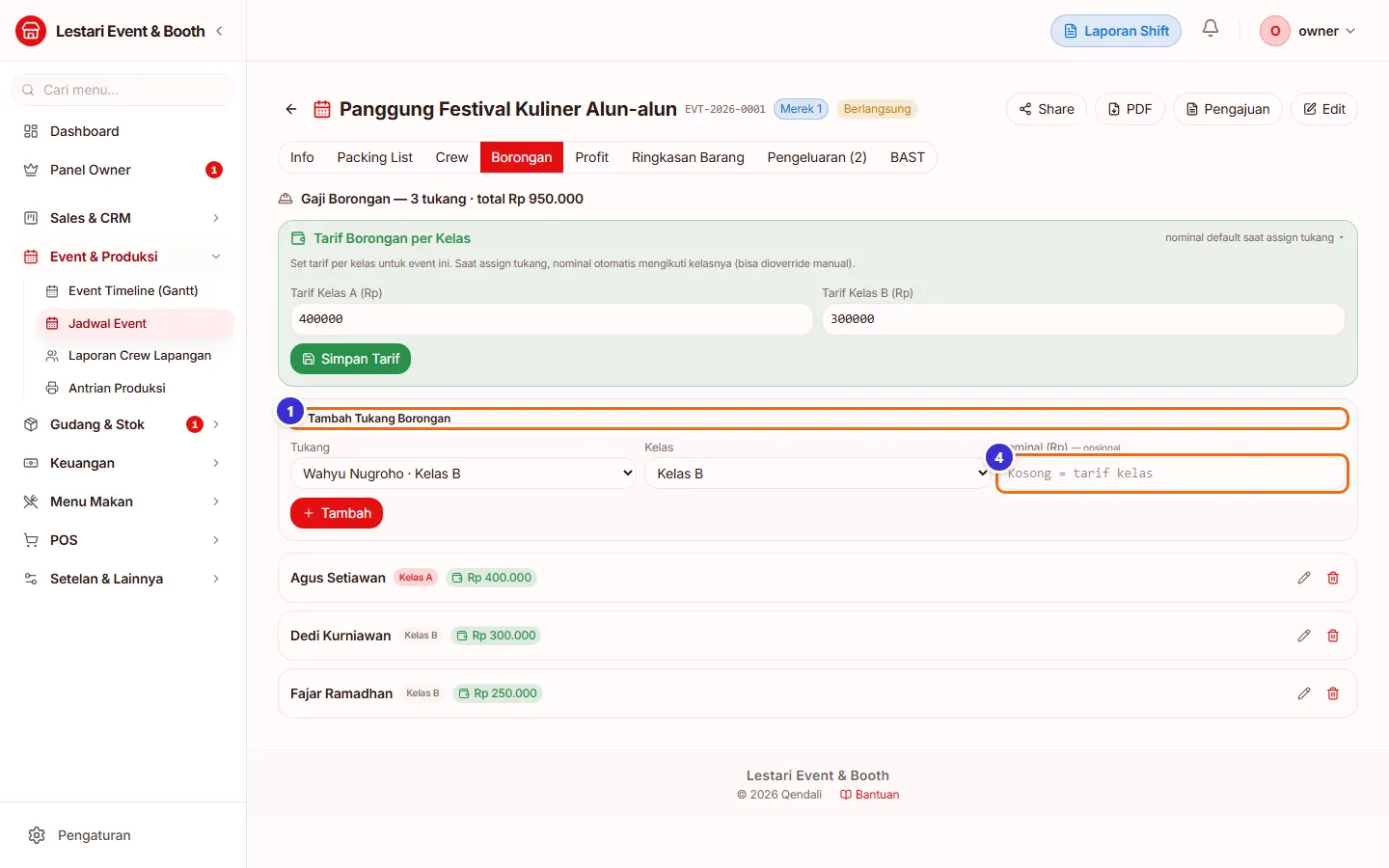Click the Tarif Kelas B input field

pos(1083,319)
